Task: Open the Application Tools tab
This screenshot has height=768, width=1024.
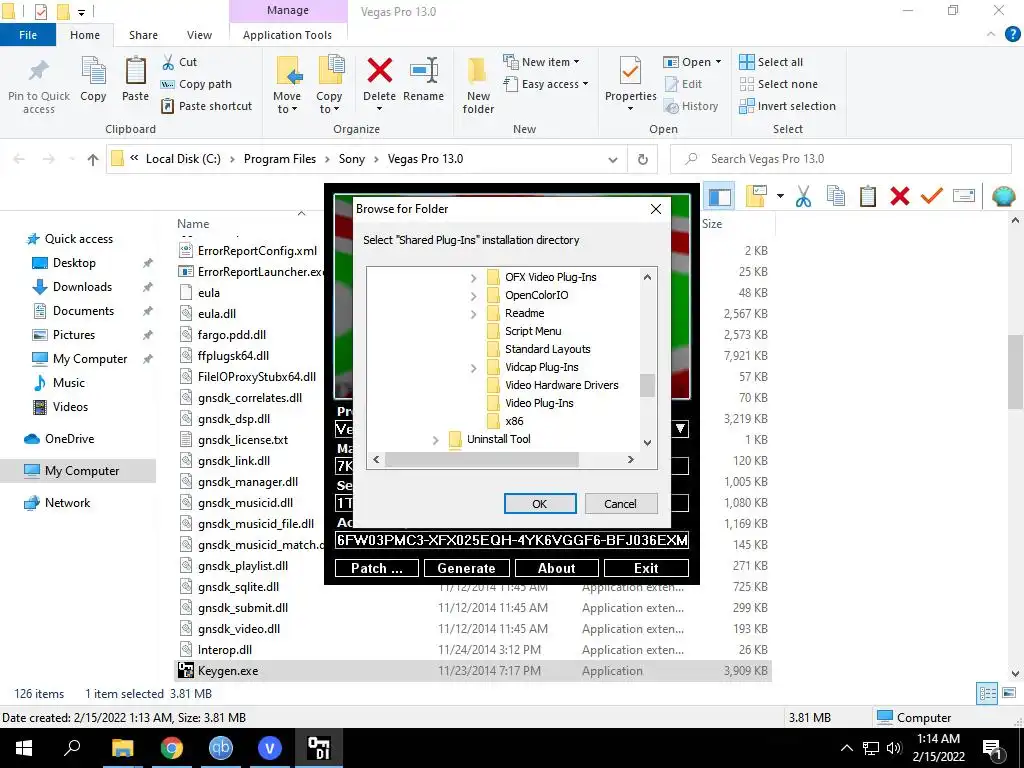Action: pos(287,35)
